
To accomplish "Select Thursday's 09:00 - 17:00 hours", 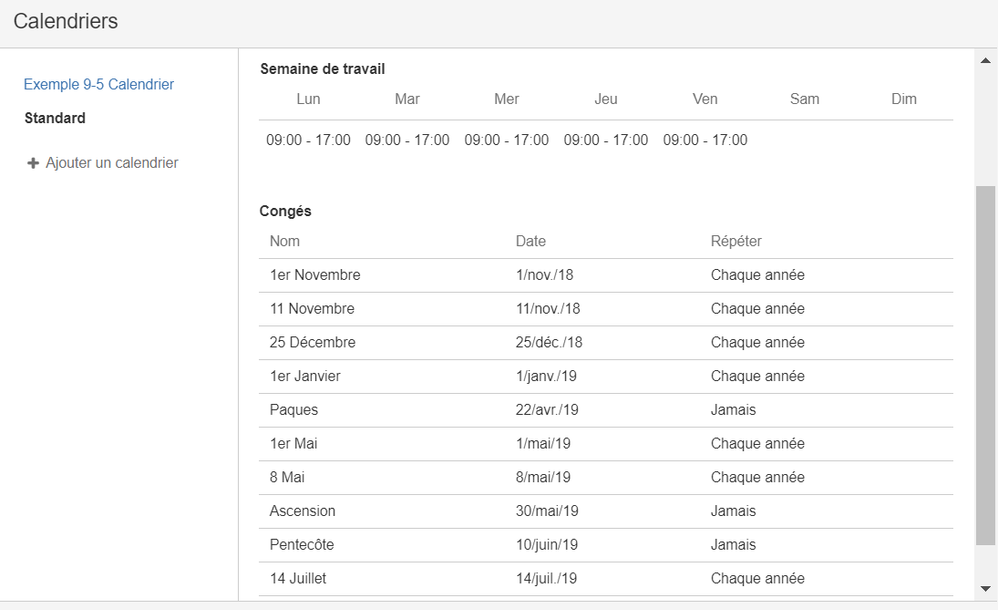I will click(606, 140).
